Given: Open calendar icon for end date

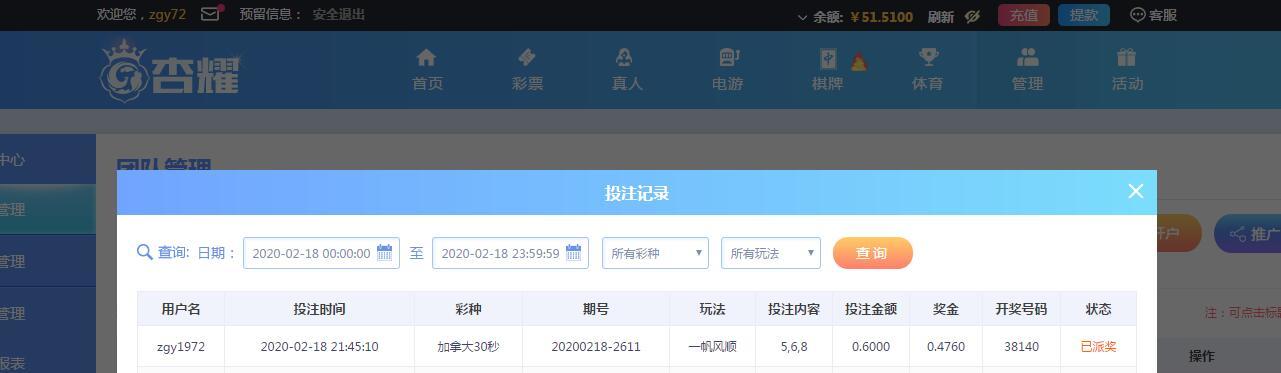Looking at the screenshot, I should point(574,253).
